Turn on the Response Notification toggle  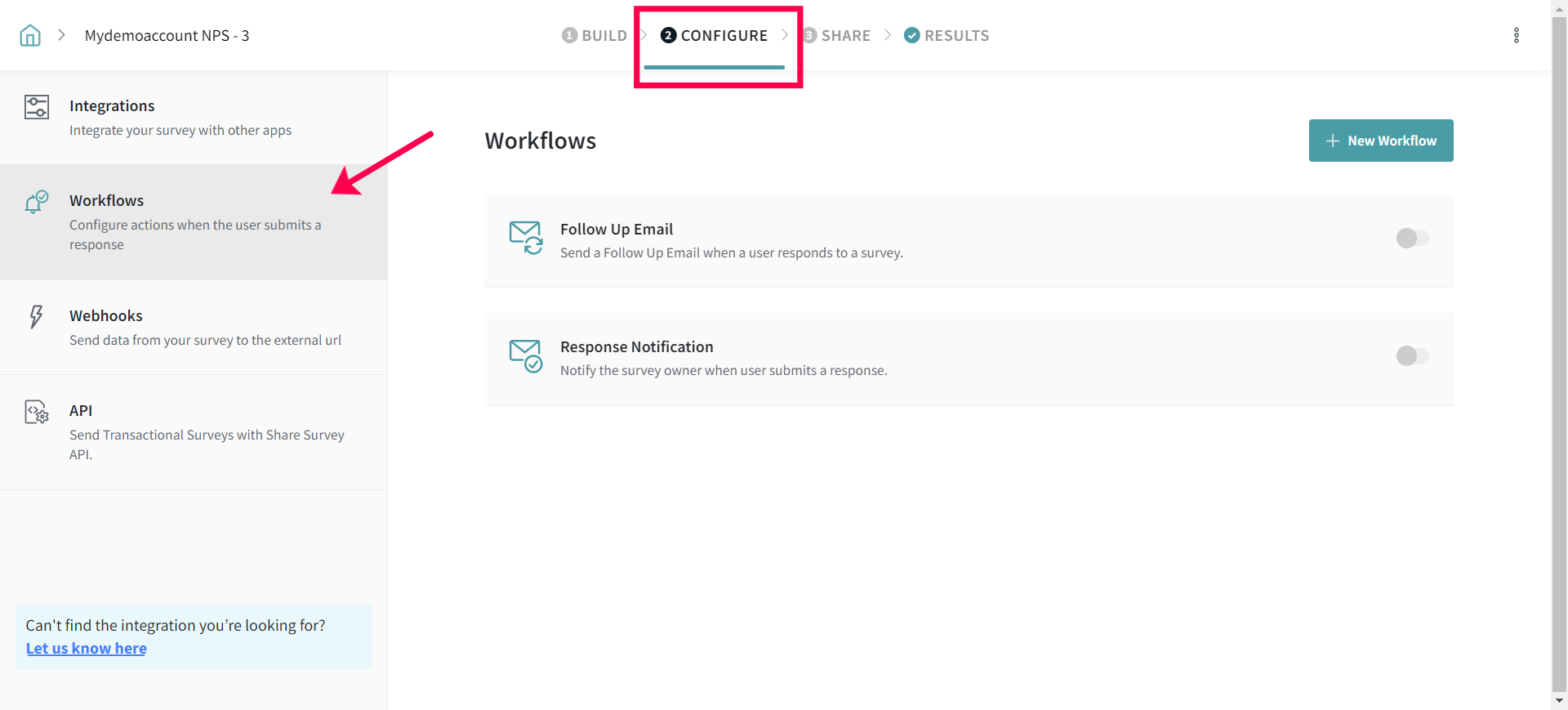pos(1412,355)
